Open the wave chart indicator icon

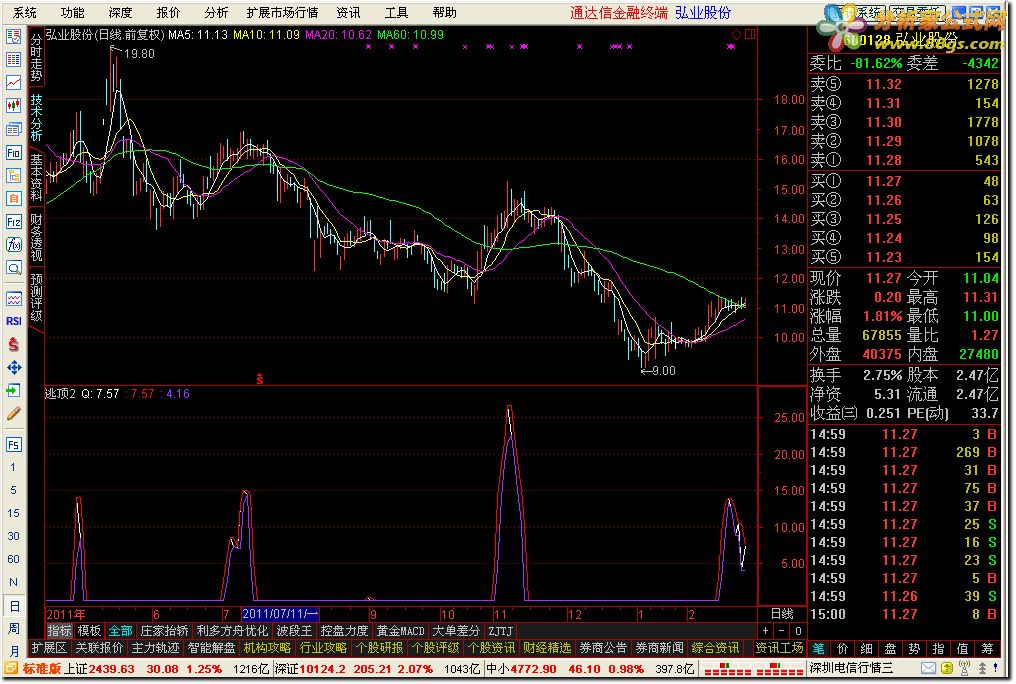(13, 299)
